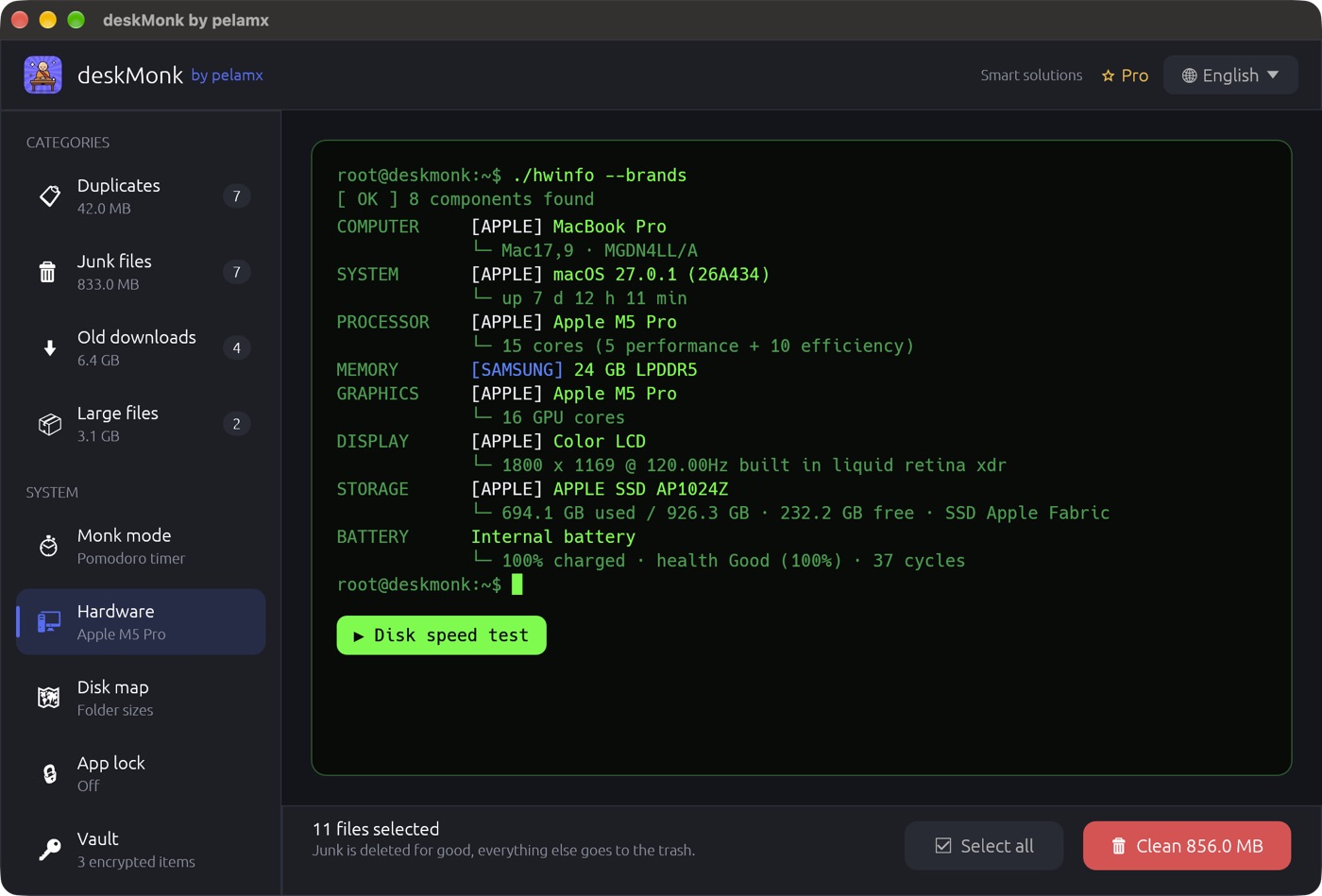Click the blinking terminal cursor block
Image resolution: width=1322 pixels, height=896 pixels.
(x=517, y=584)
